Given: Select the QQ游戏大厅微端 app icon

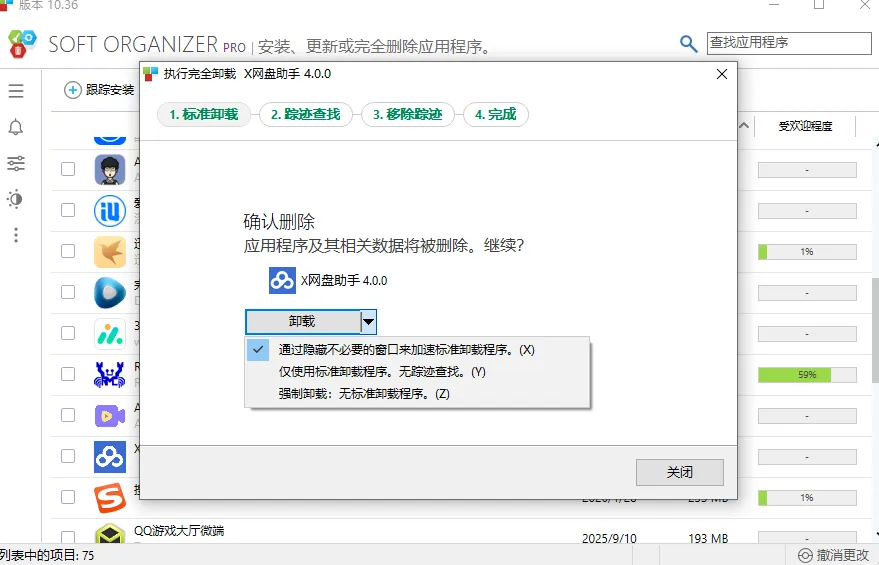Looking at the screenshot, I should (110, 534).
